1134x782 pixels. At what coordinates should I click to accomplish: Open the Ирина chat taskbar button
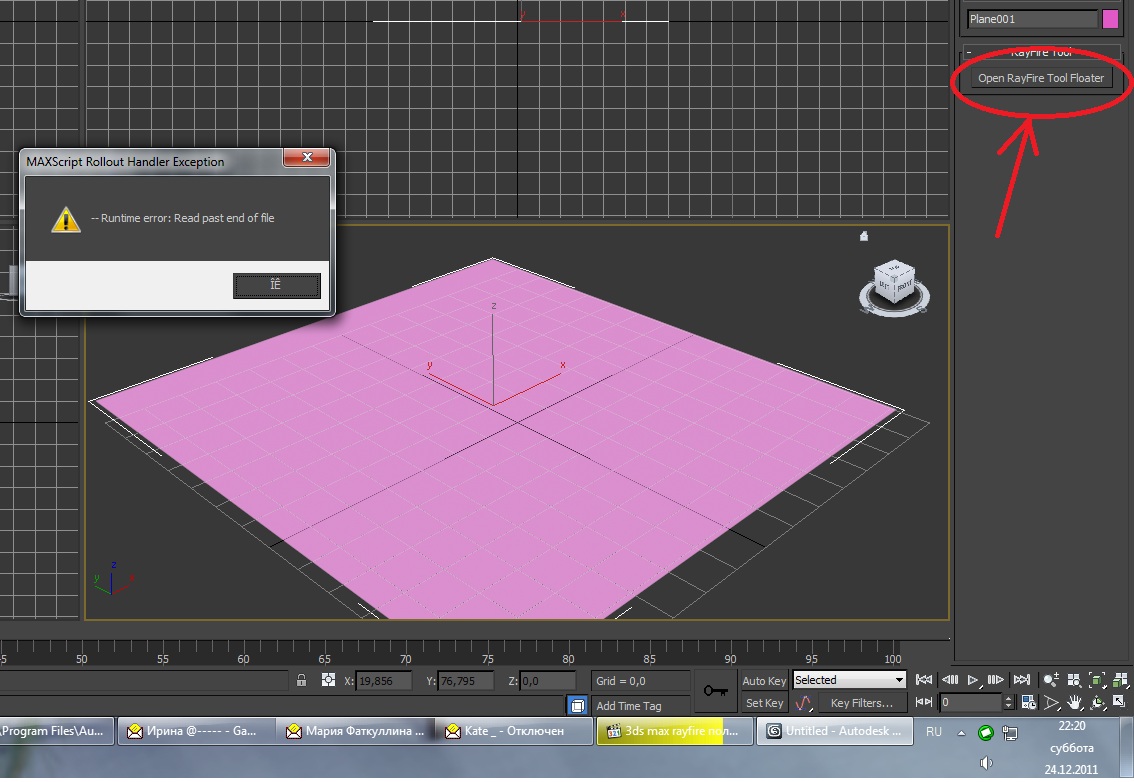(195, 731)
